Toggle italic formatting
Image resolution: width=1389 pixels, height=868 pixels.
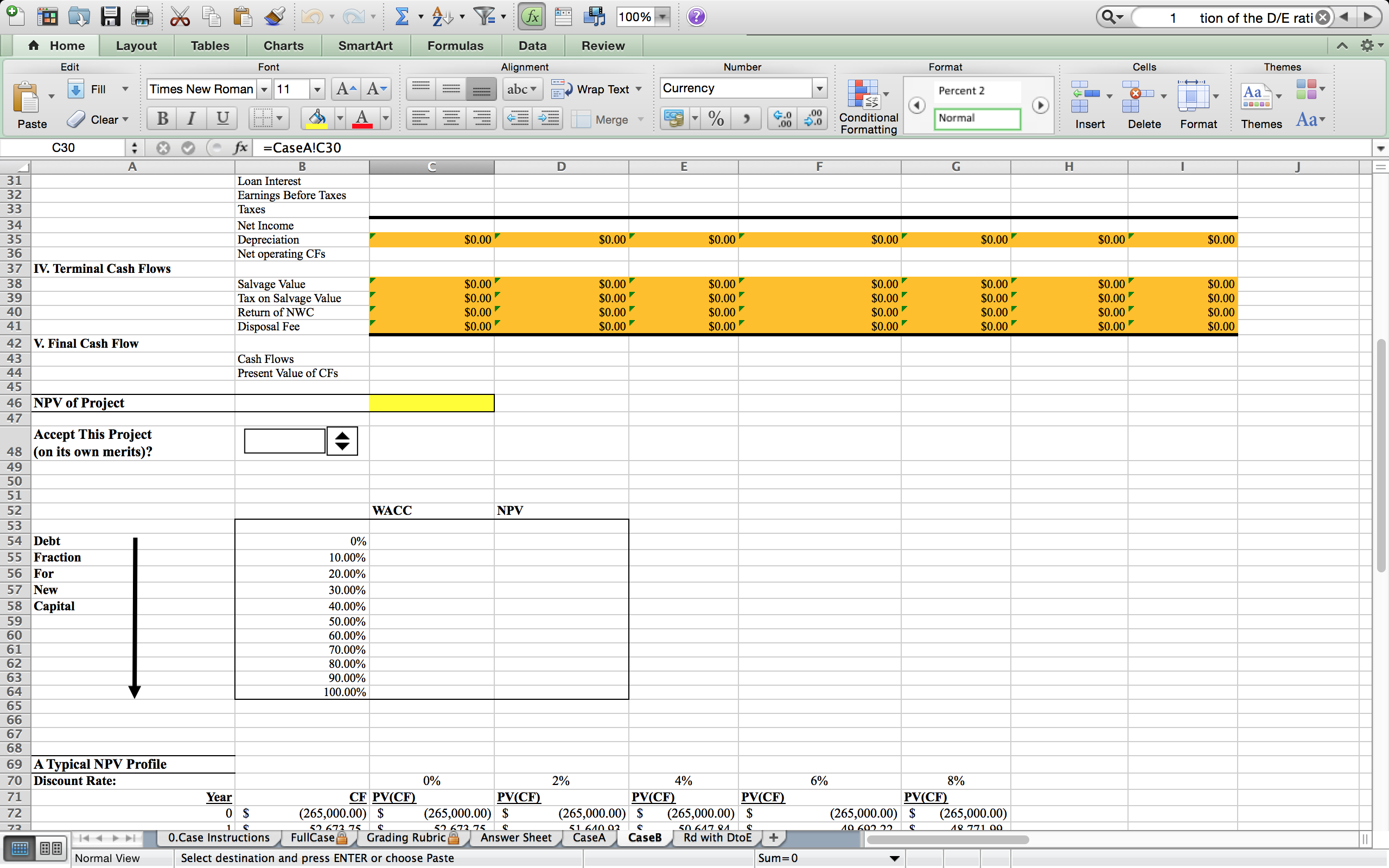pyautogui.click(x=191, y=118)
